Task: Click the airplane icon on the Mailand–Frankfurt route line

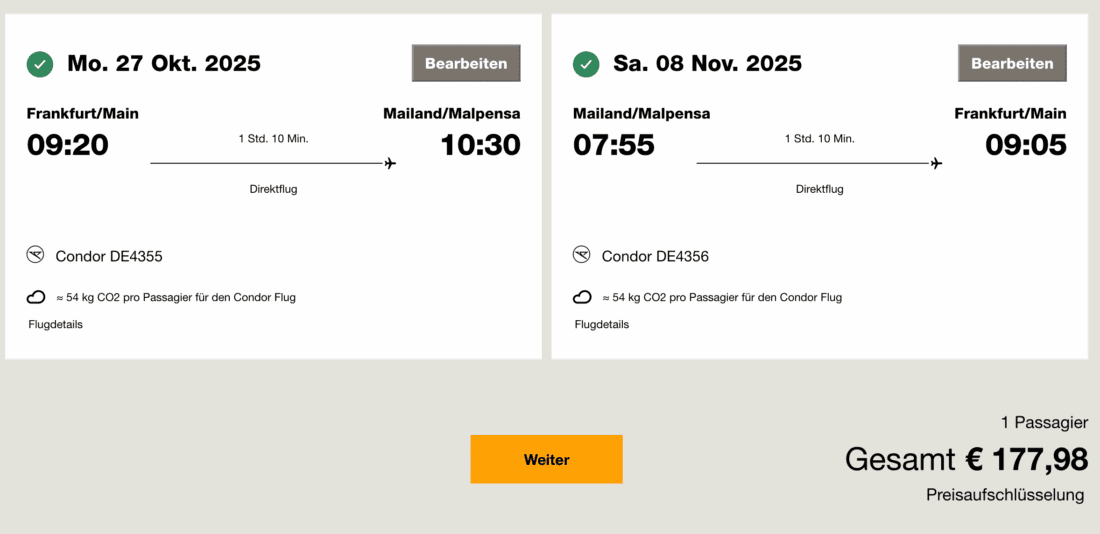Action: 936,163
